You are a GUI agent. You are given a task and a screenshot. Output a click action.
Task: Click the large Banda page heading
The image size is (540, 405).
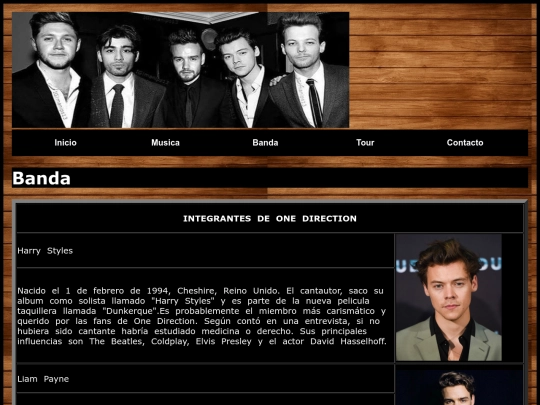41,178
